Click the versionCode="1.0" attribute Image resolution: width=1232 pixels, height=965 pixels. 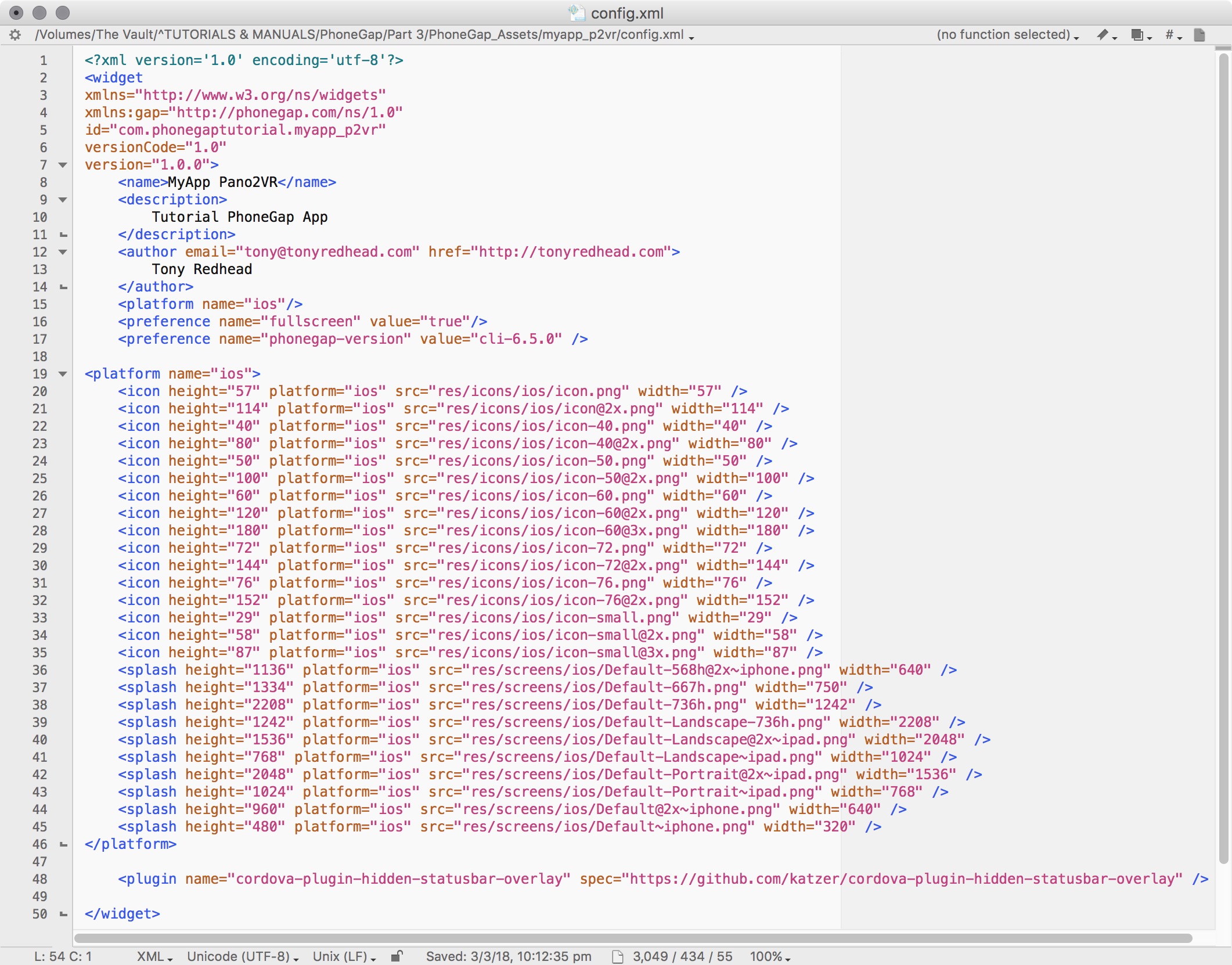point(156,147)
